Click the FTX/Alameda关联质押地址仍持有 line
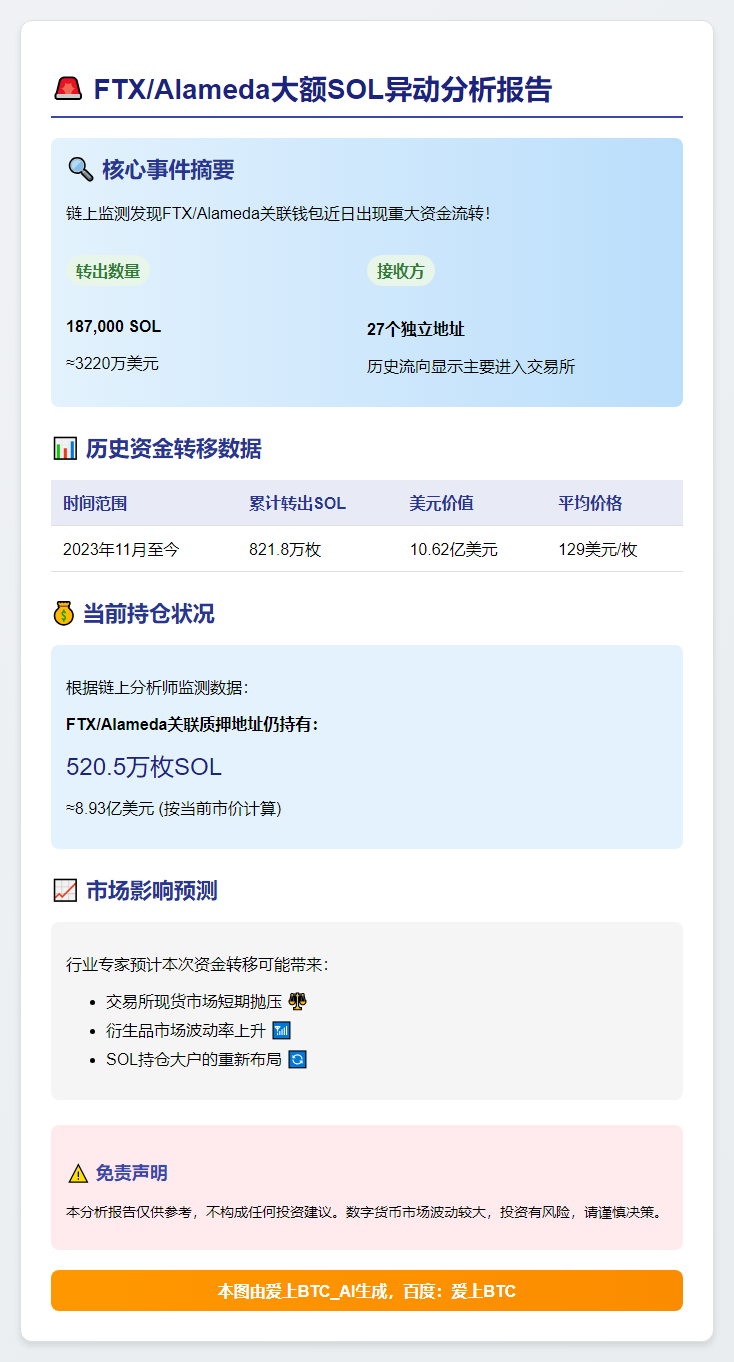This screenshot has height=1362, width=734. tap(192, 725)
